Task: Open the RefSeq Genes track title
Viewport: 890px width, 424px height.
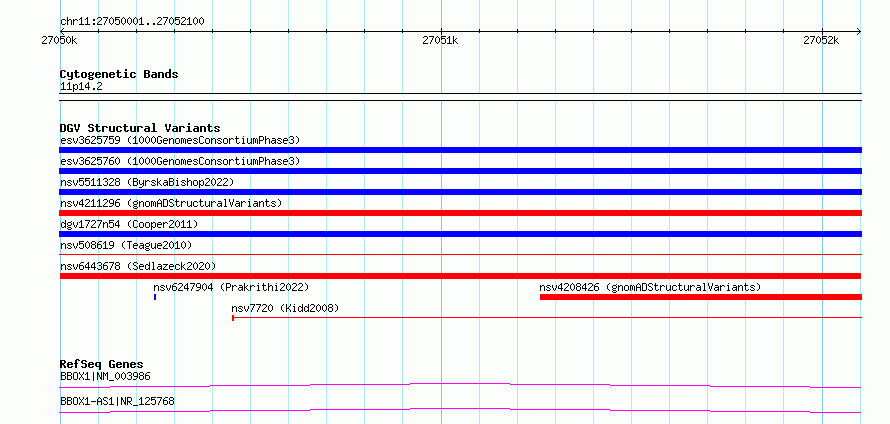Action: 102,364
